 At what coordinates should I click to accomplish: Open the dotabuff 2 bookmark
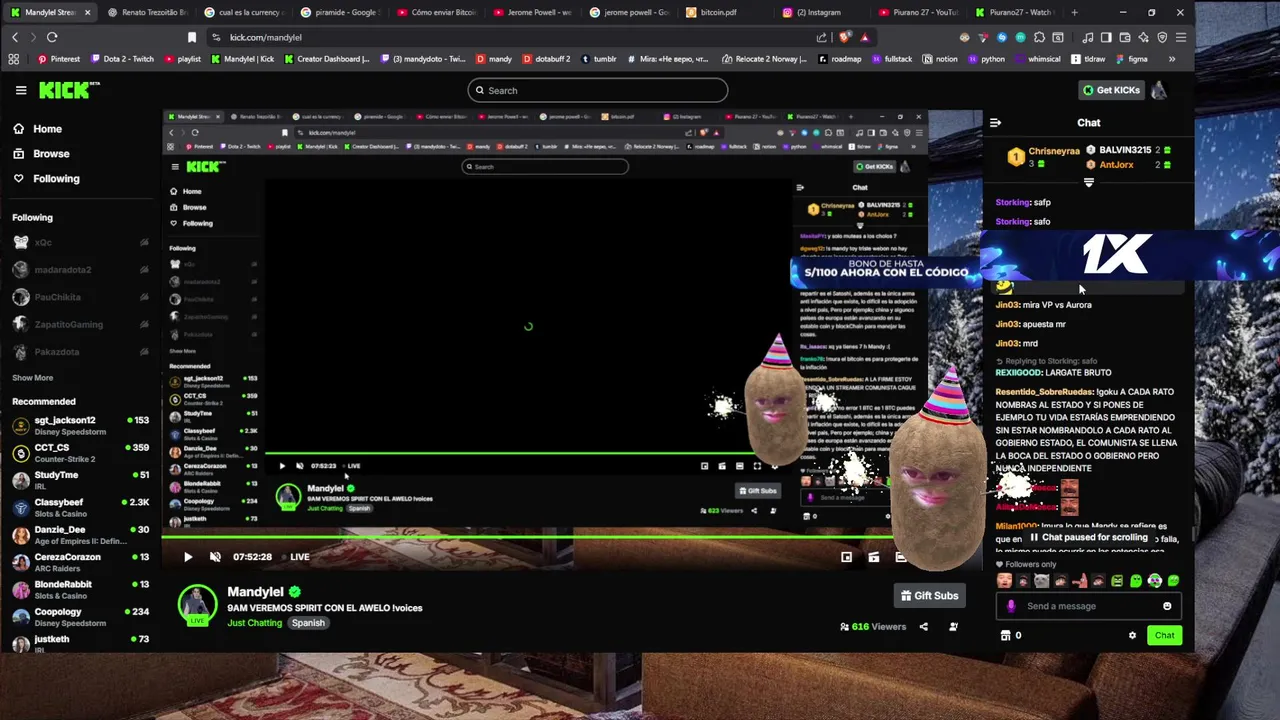(x=547, y=59)
